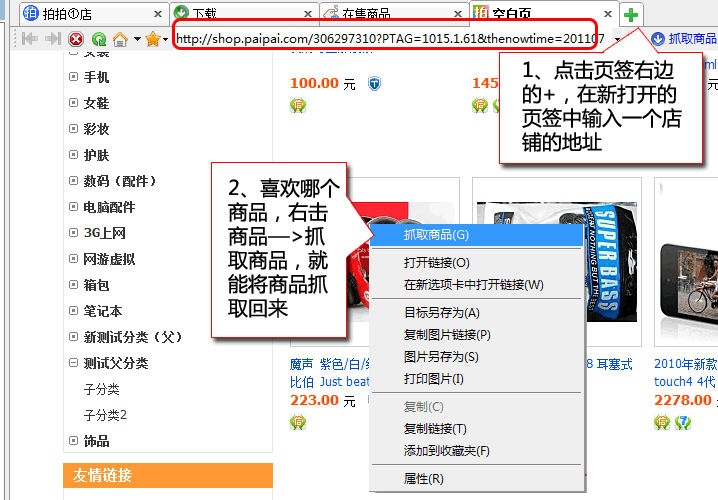Open the 子分类 subcategory link
The height and width of the screenshot is (500, 718).
click(101, 389)
